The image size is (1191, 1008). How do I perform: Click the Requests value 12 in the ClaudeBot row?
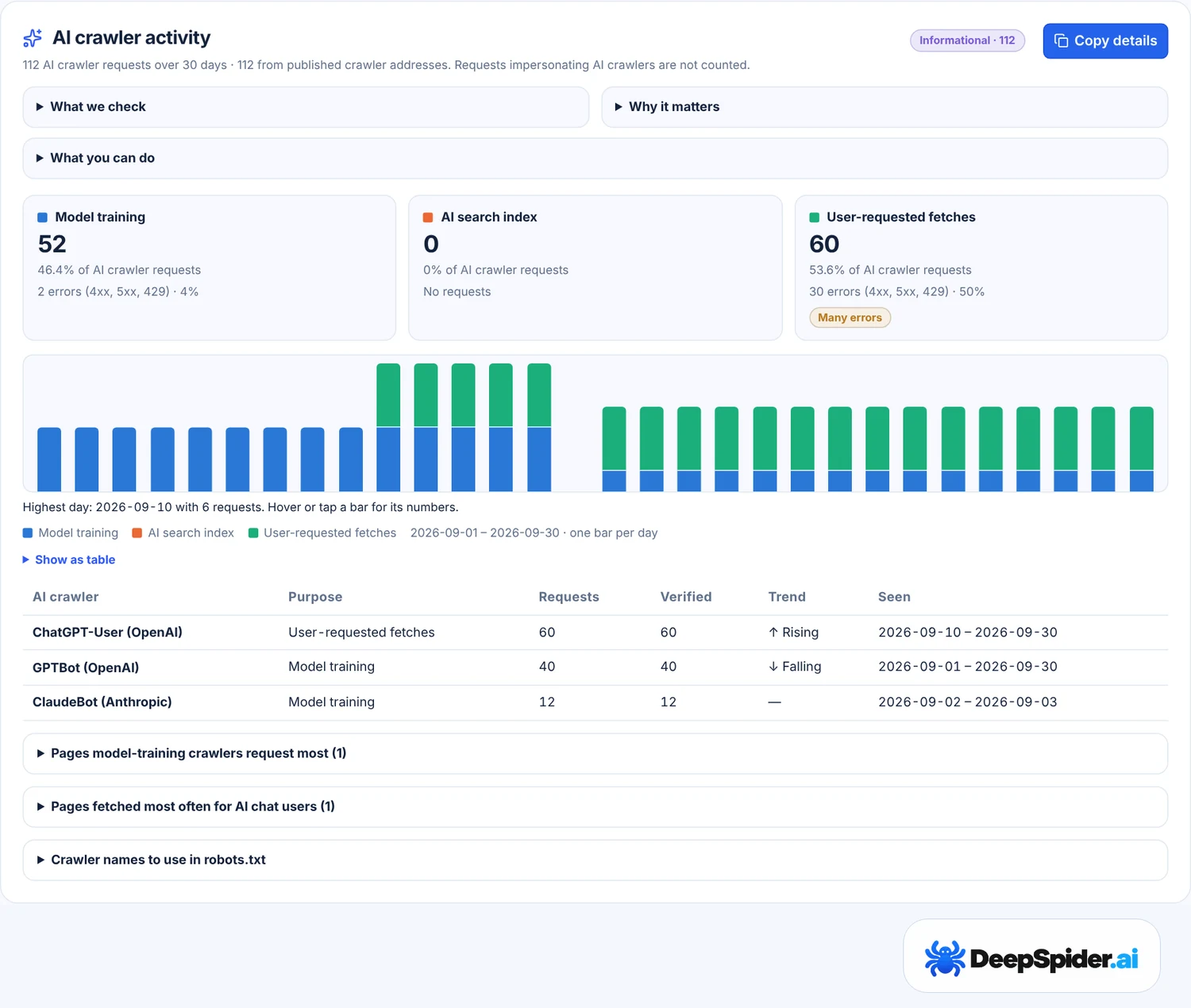click(x=547, y=702)
